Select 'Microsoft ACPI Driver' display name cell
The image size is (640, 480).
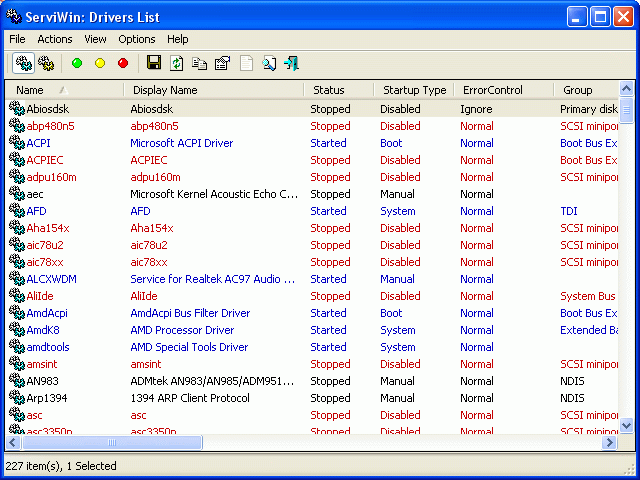point(182,143)
